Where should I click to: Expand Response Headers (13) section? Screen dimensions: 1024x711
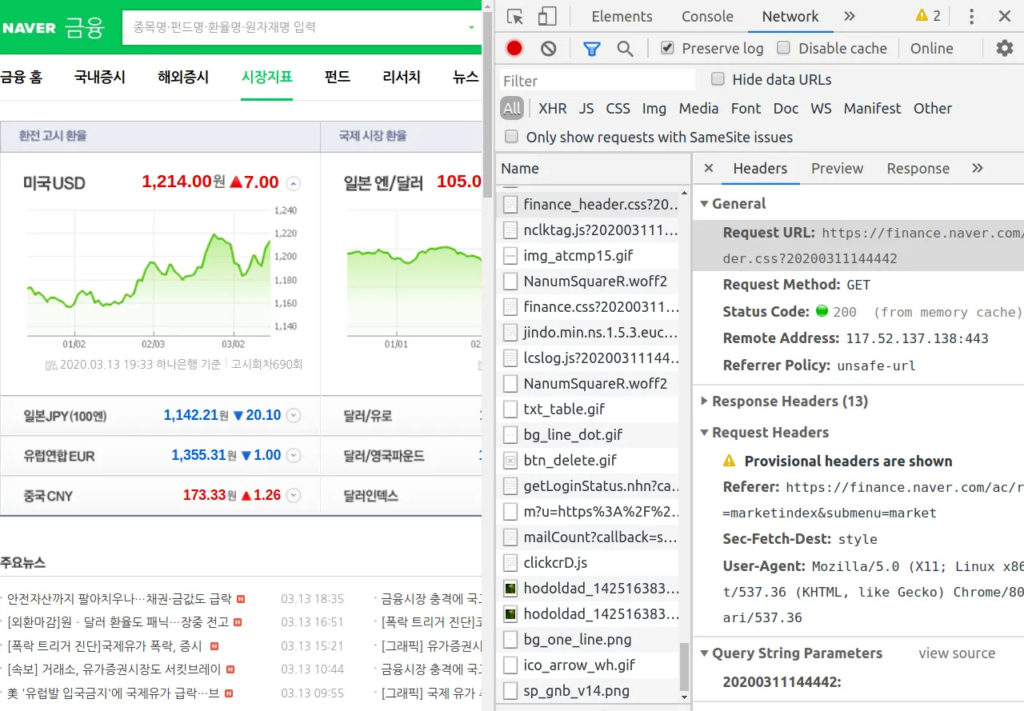click(x=704, y=401)
